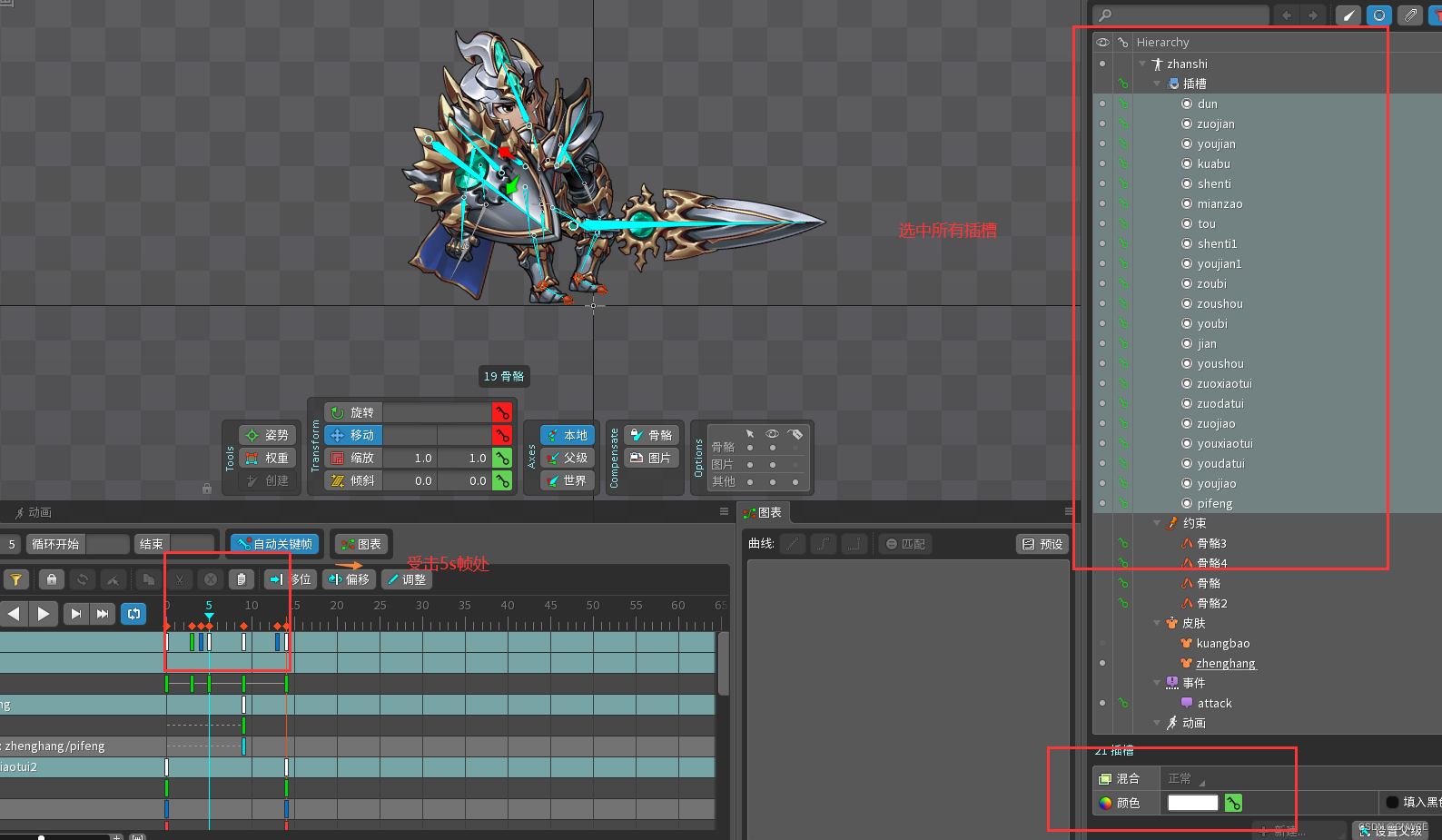Click the 图表 button beside 自动关键帧

point(360,544)
